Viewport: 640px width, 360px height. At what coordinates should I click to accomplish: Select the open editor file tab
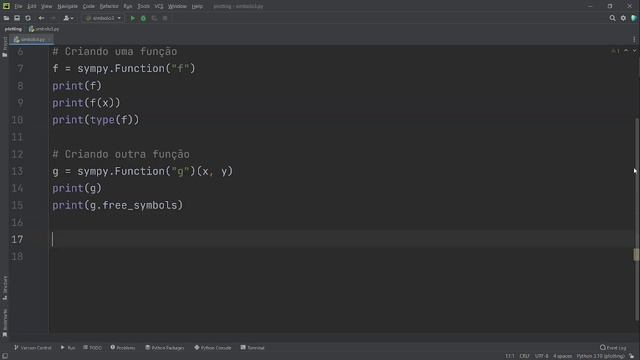31,40
